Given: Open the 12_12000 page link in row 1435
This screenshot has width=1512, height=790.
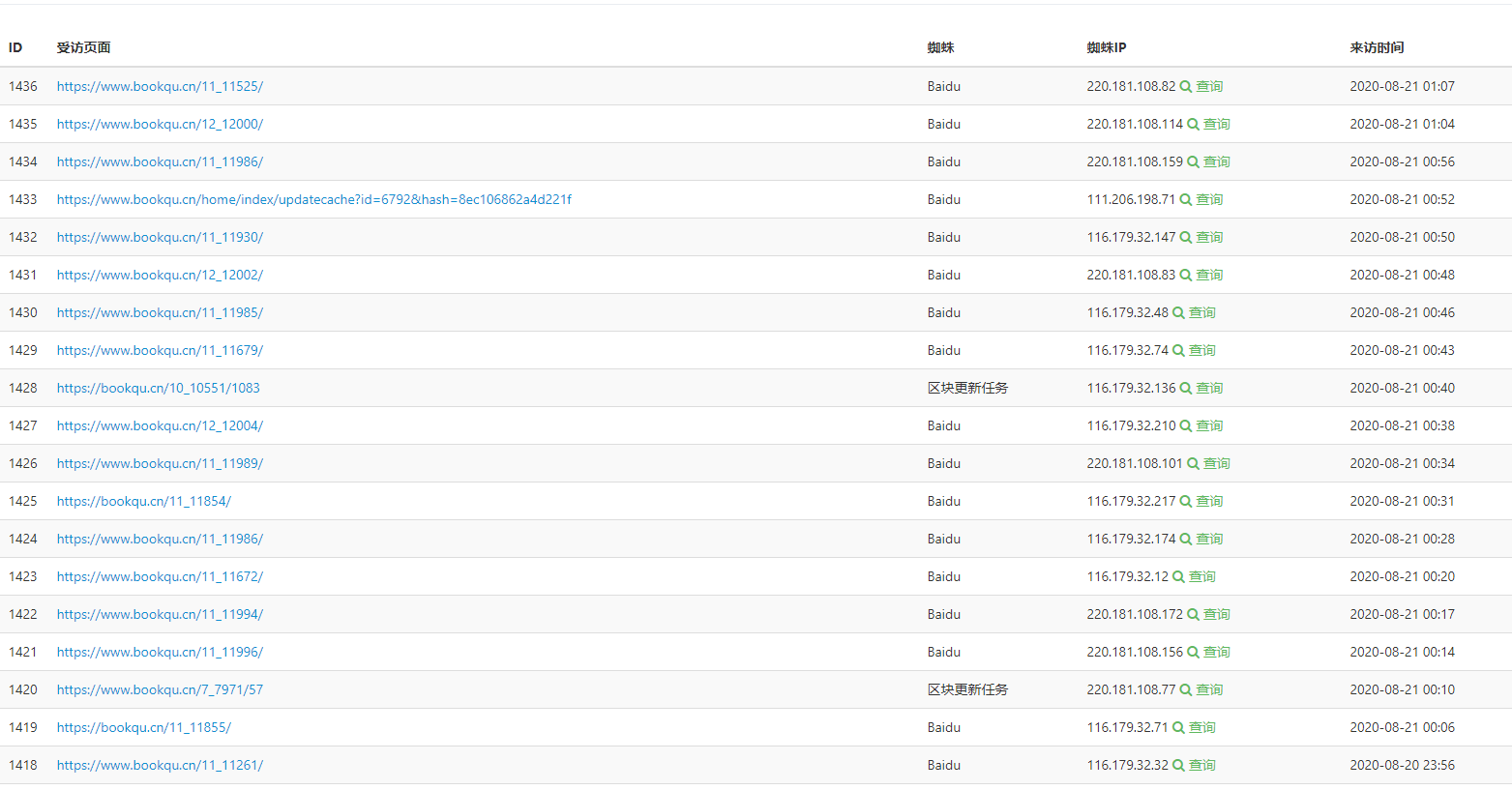Looking at the screenshot, I should point(160,124).
